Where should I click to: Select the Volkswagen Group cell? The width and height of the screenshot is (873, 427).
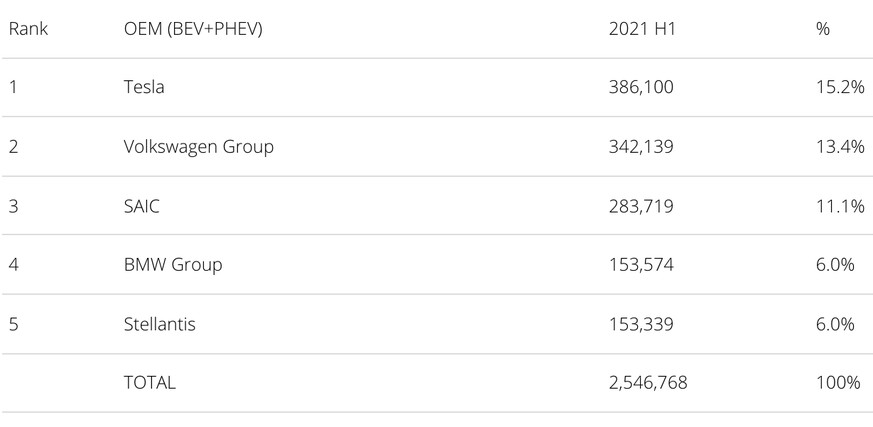(198, 147)
